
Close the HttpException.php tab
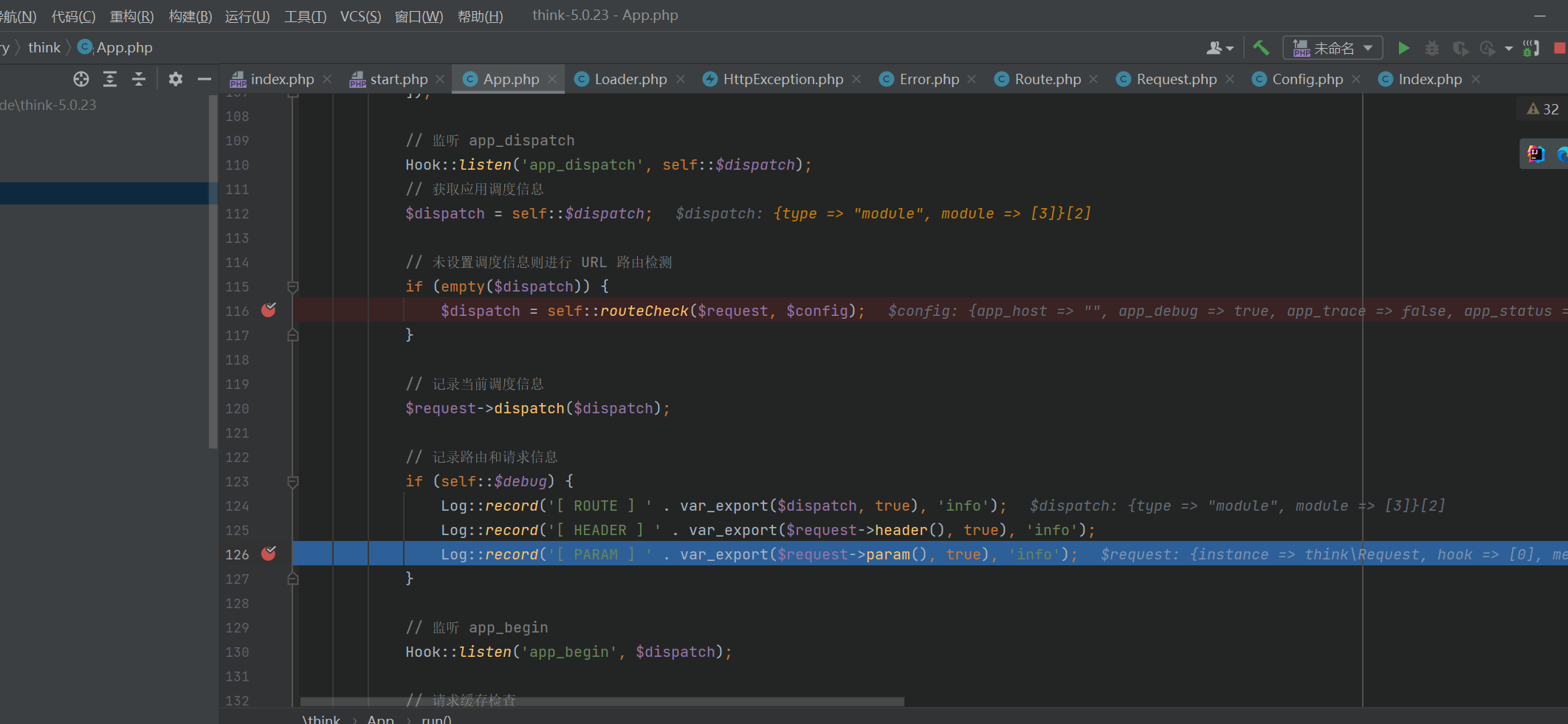pos(856,79)
